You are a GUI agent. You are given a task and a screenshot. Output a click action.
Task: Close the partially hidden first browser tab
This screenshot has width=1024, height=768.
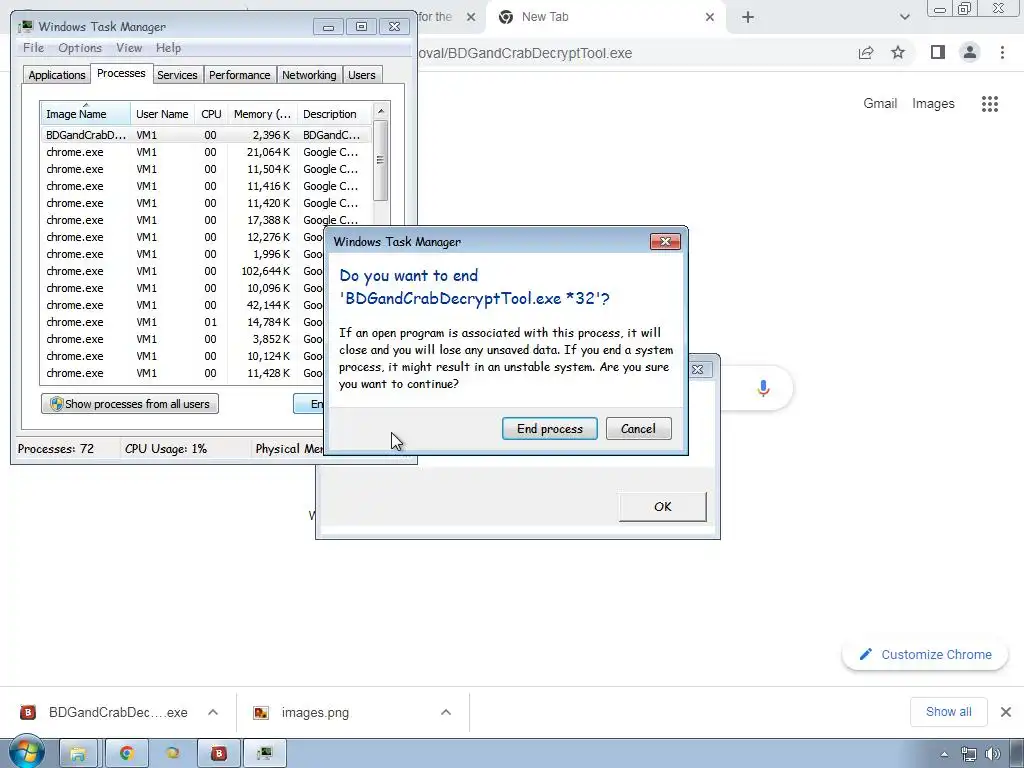tap(471, 17)
